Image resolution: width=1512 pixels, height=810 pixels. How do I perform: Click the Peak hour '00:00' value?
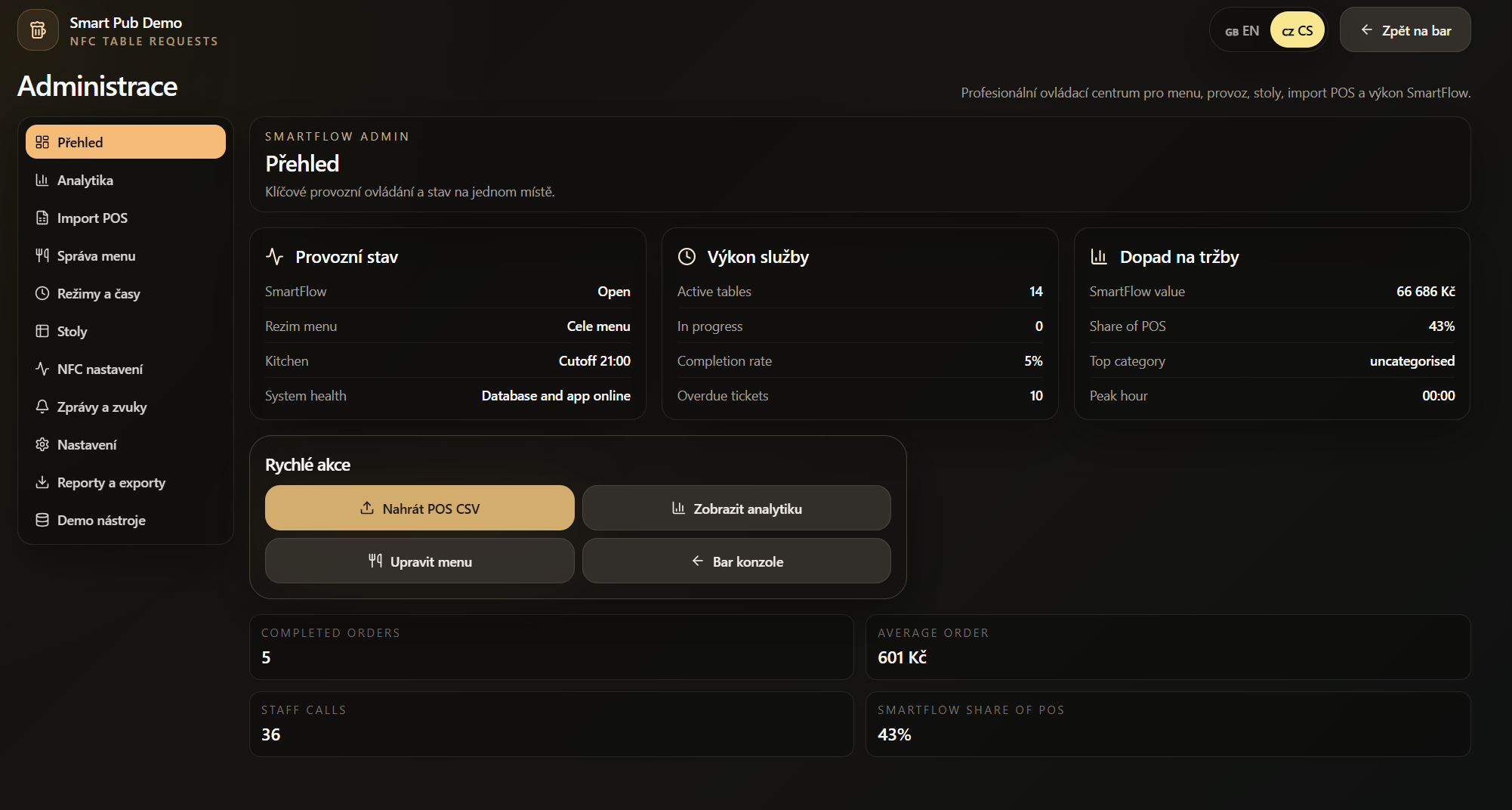pos(1438,396)
